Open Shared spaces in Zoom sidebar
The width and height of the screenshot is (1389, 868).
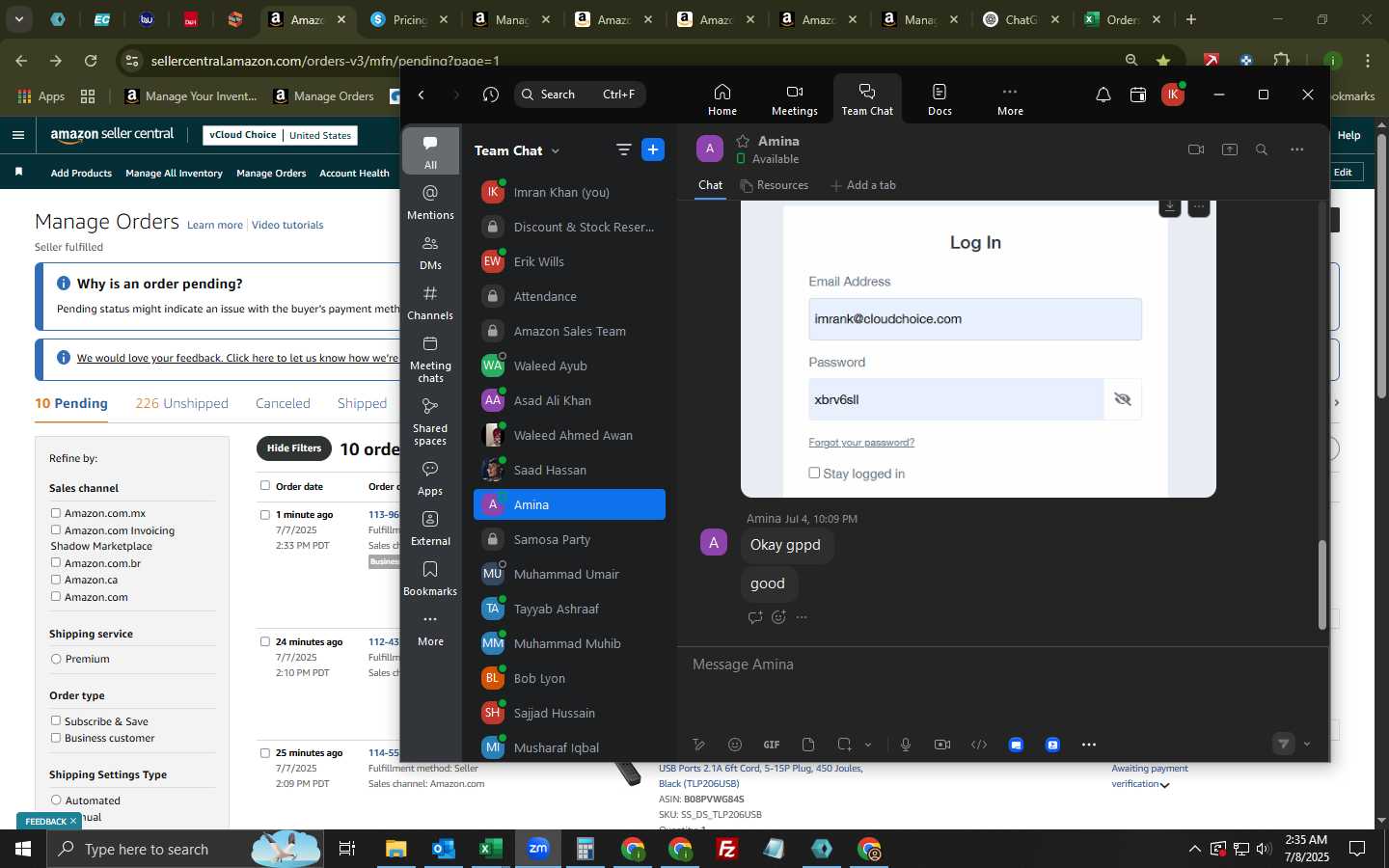coord(430,420)
